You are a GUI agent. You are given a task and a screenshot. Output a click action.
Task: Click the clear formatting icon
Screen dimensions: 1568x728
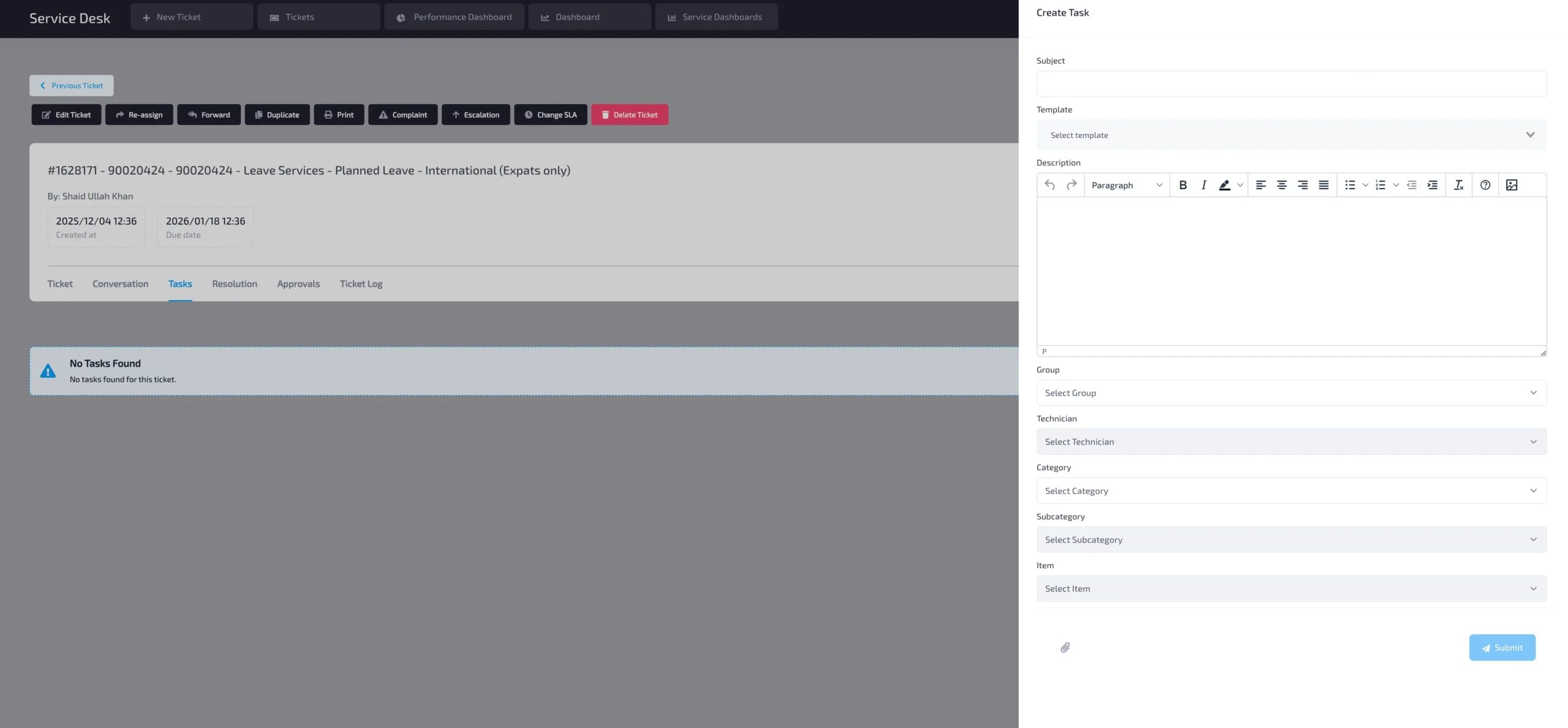1458,185
